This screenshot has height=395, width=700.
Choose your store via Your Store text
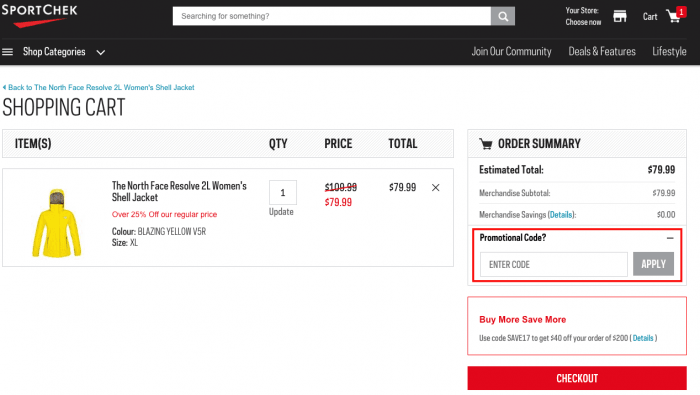coord(583,16)
